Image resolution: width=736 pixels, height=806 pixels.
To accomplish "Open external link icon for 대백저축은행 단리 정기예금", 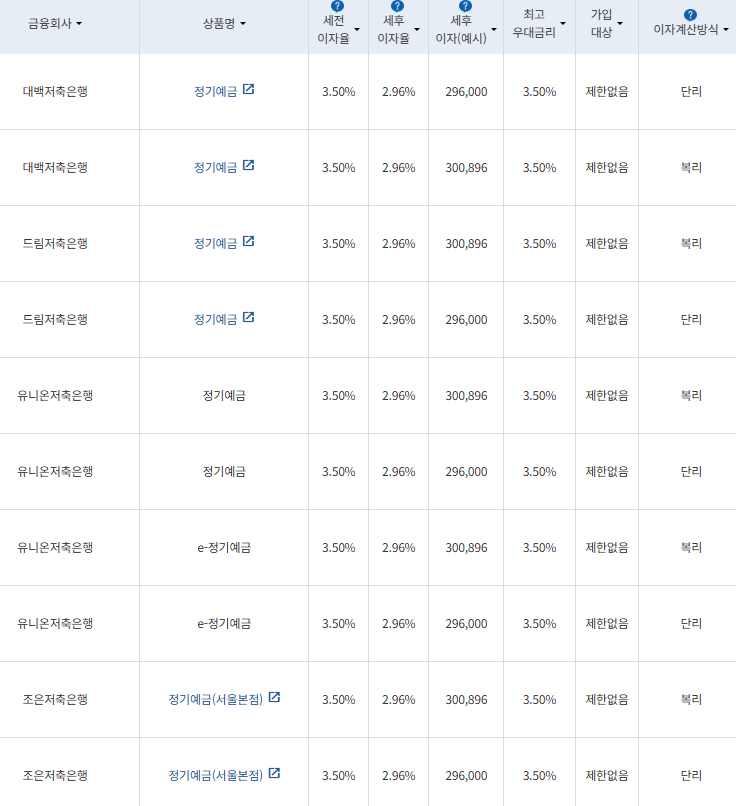I will (248, 89).
